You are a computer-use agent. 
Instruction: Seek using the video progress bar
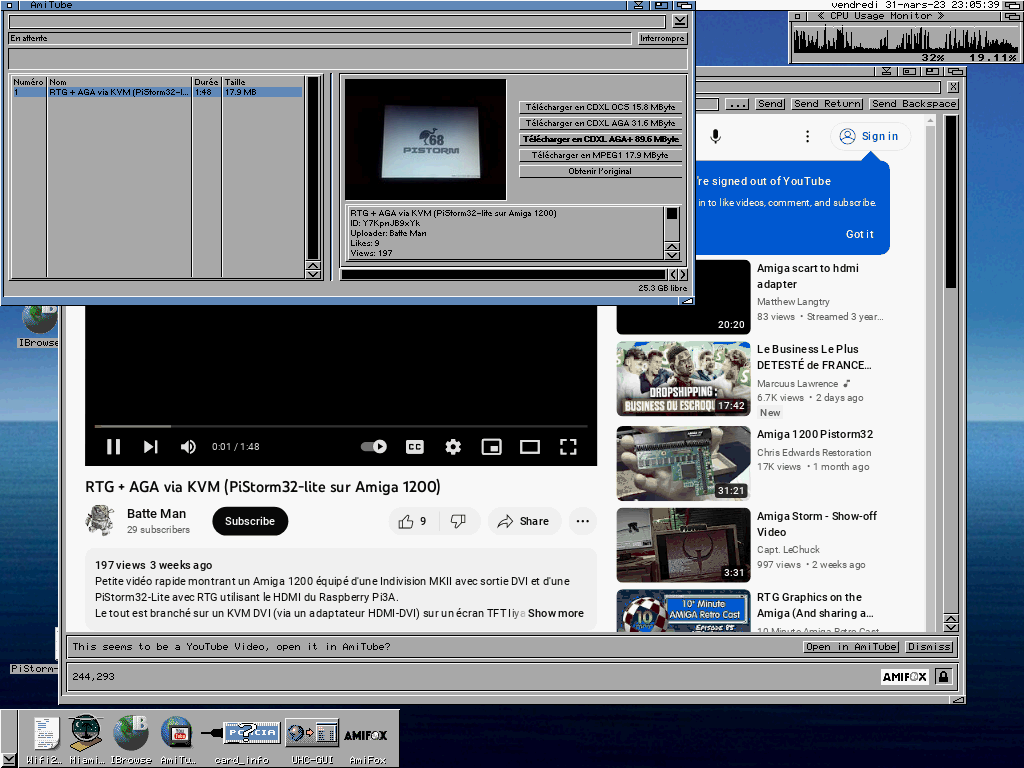(x=341, y=426)
